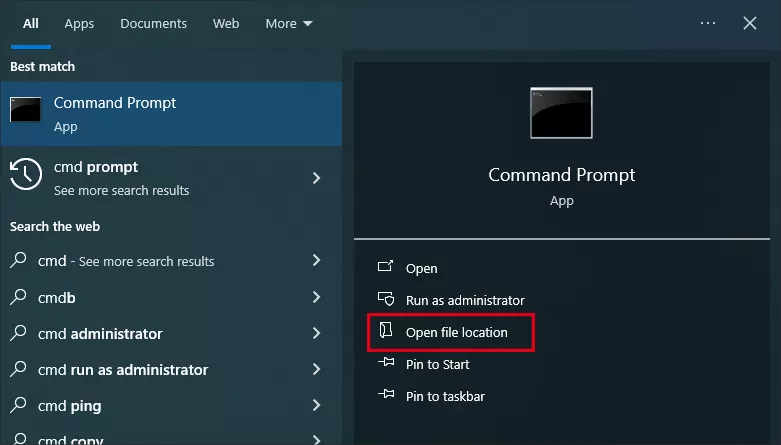
Task: Open the cmd prompt search suggestion
Action: (171, 178)
